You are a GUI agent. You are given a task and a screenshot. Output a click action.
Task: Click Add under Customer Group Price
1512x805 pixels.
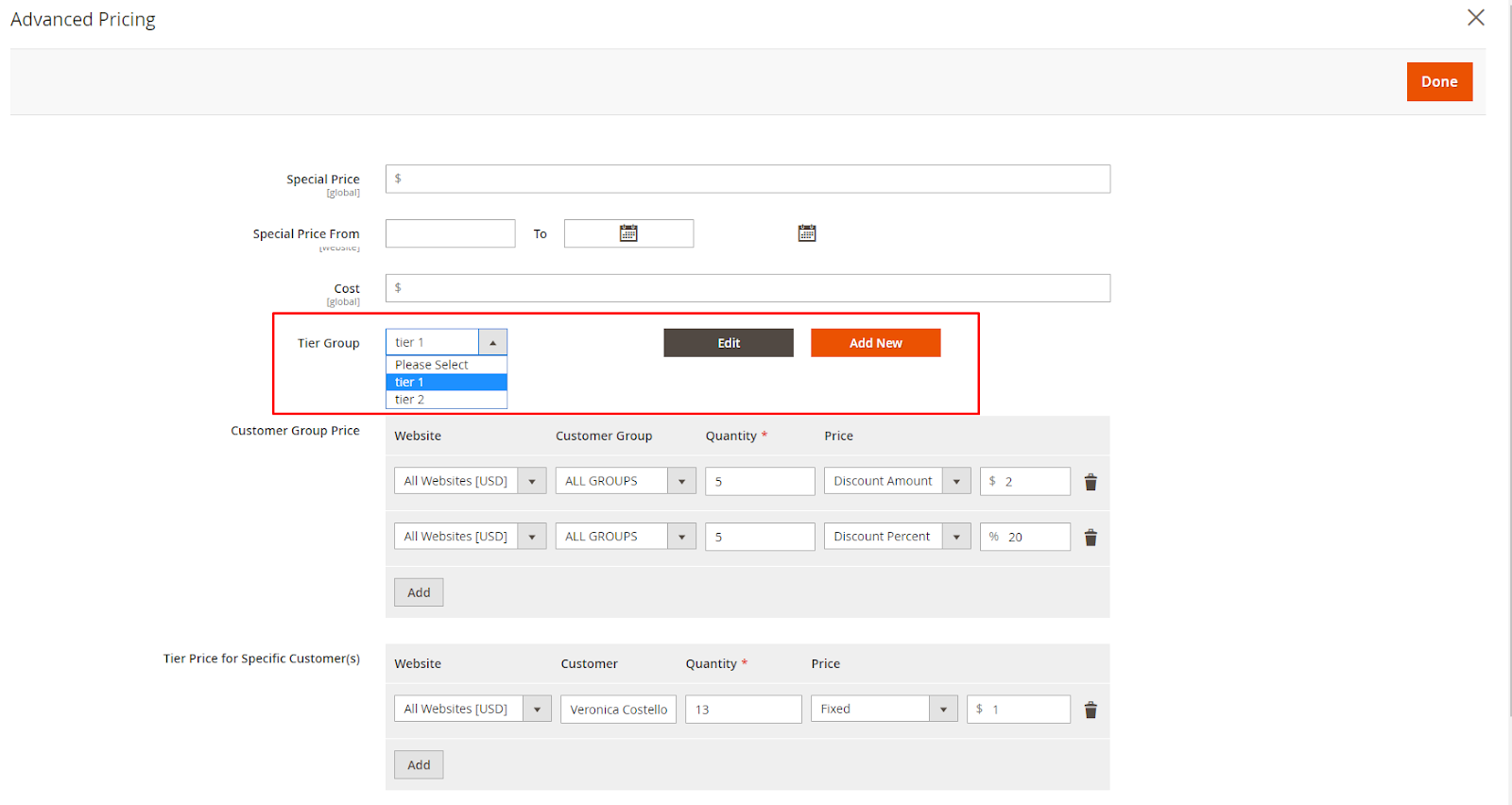(x=419, y=592)
